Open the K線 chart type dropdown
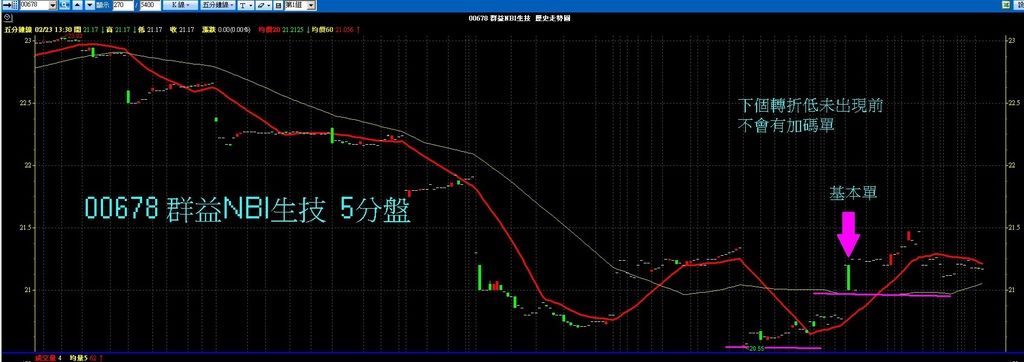The width and height of the screenshot is (1024, 362). 180,5
